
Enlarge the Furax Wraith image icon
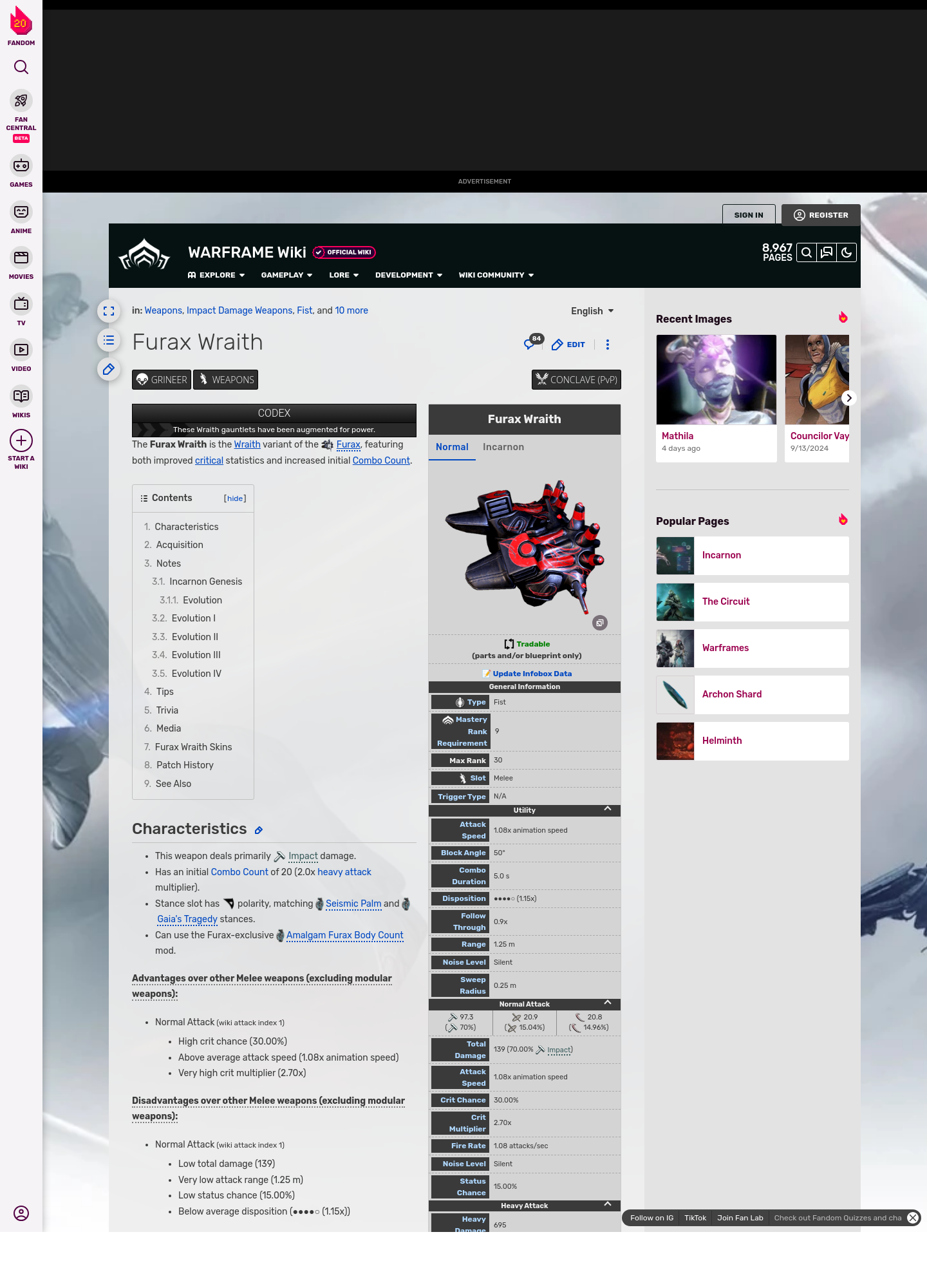tap(600, 623)
